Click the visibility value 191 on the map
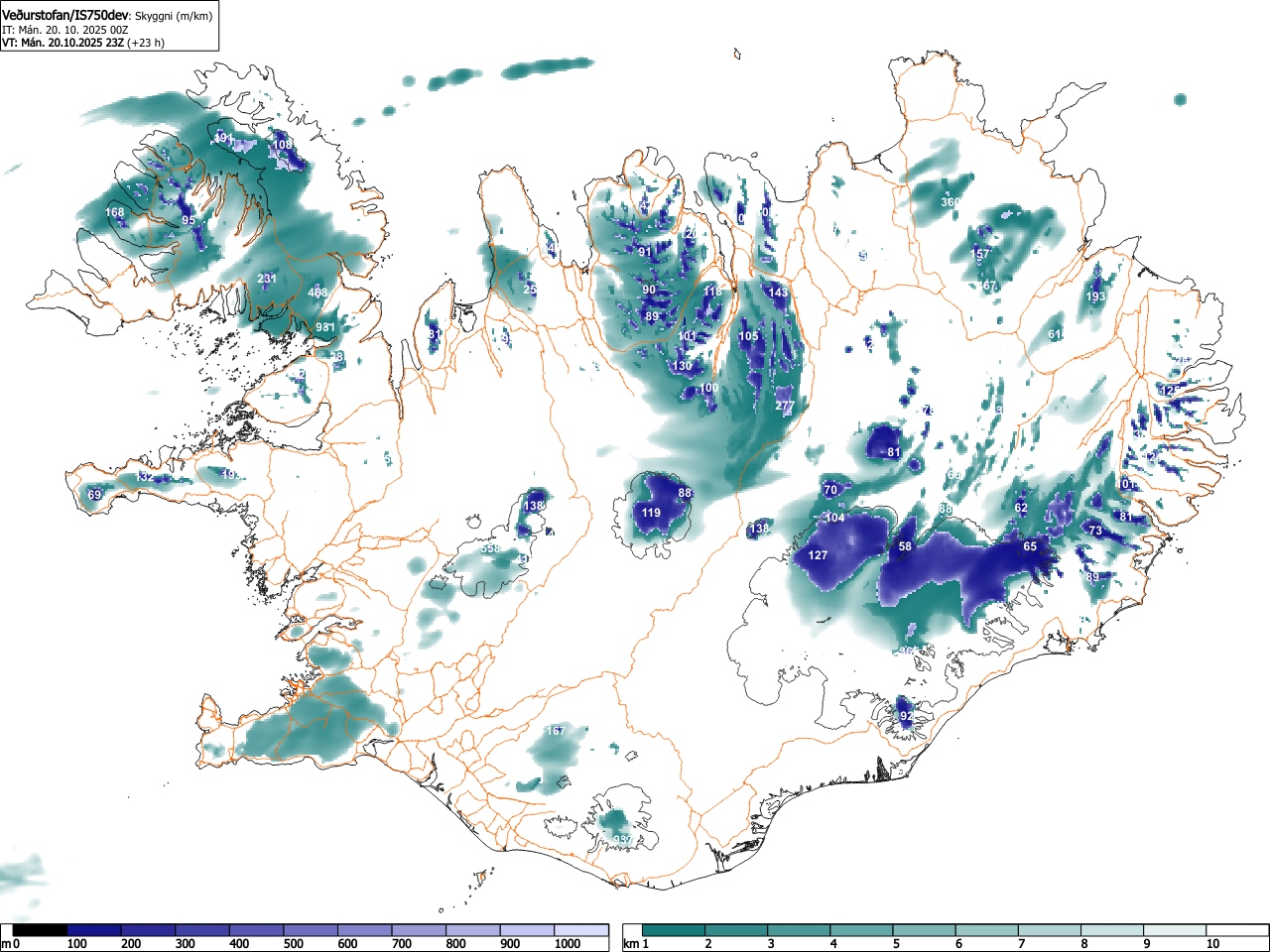The image size is (1270, 952). pyautogui.click(x=224, y=138)
